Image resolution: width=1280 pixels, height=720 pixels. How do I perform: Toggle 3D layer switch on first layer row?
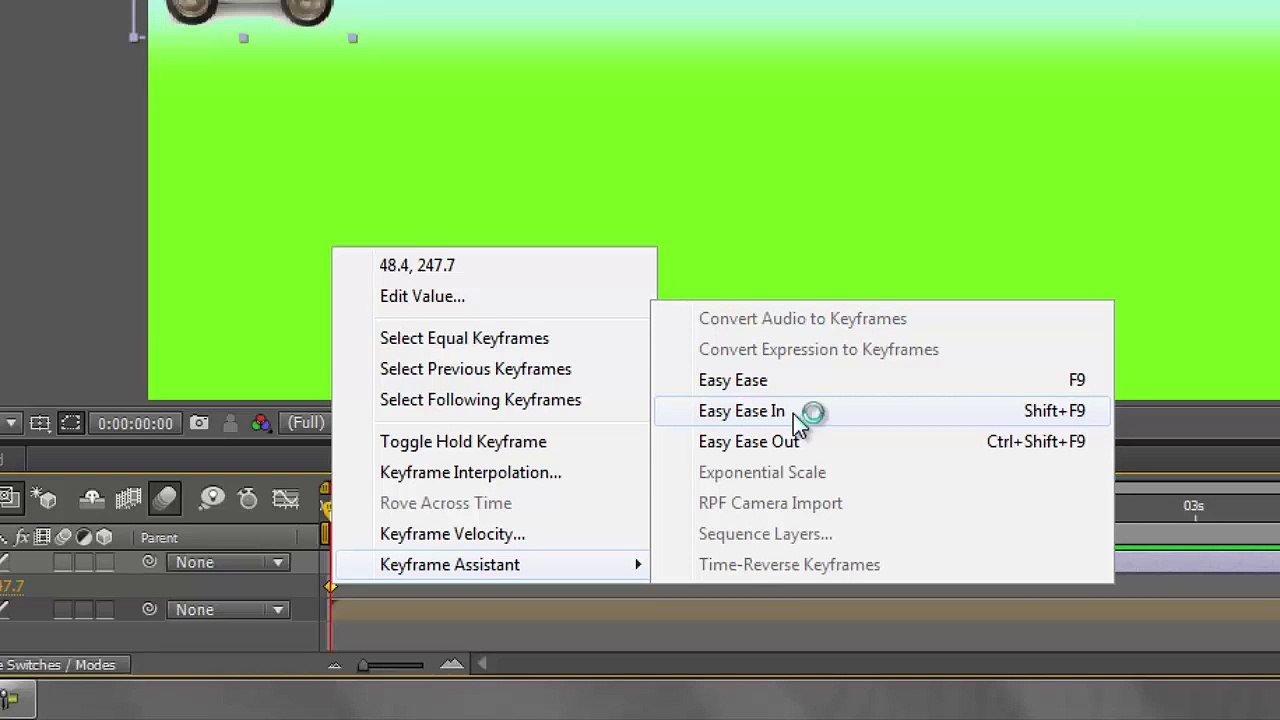coord(104,563)
